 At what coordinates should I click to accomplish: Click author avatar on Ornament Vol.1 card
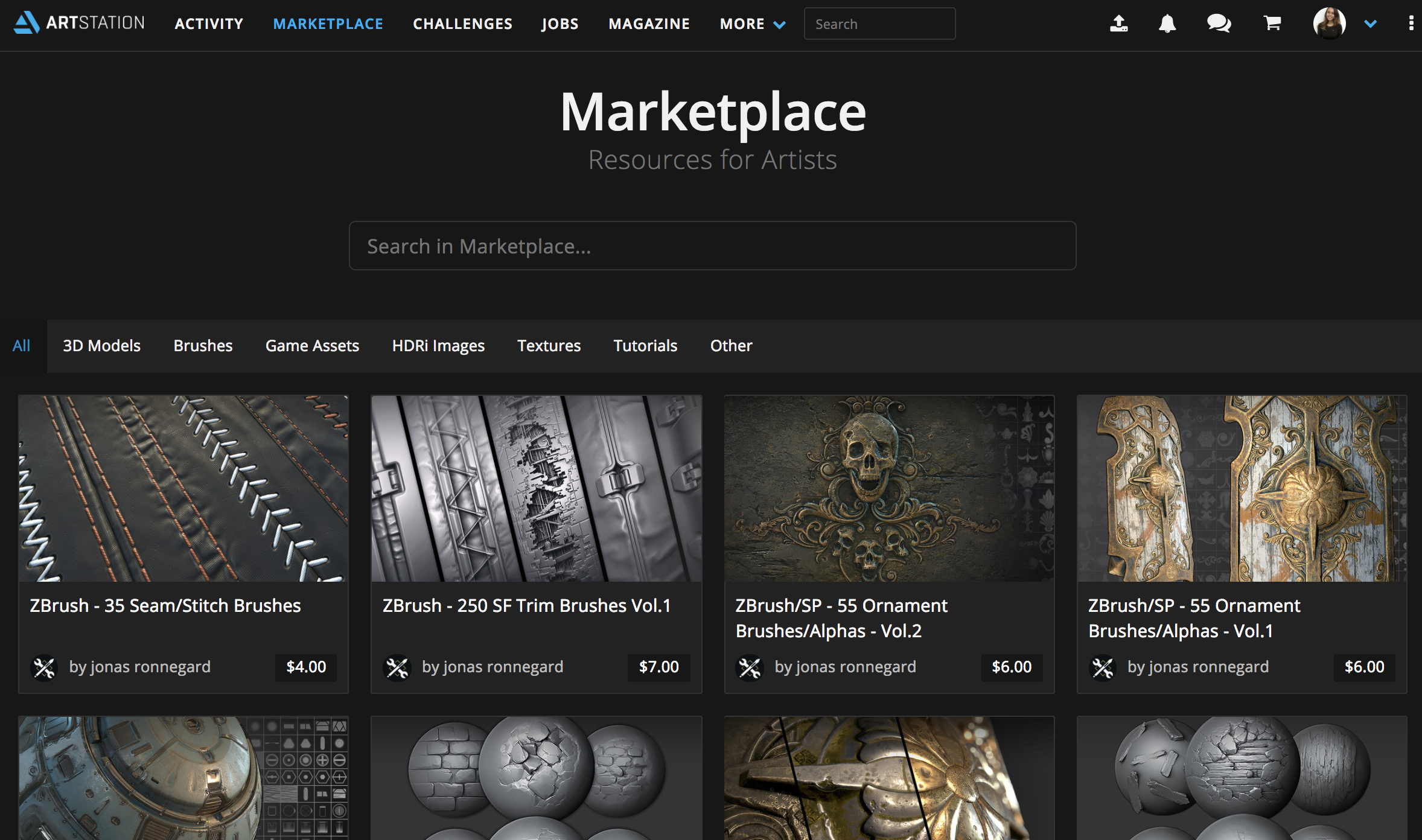(x=1103, y=667)
